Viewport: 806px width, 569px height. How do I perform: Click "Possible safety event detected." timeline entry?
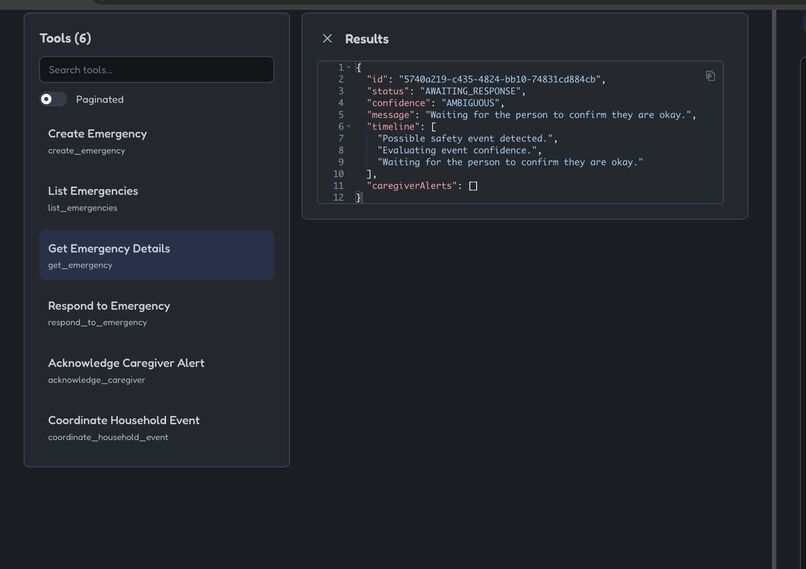click(x=465, y=138)
